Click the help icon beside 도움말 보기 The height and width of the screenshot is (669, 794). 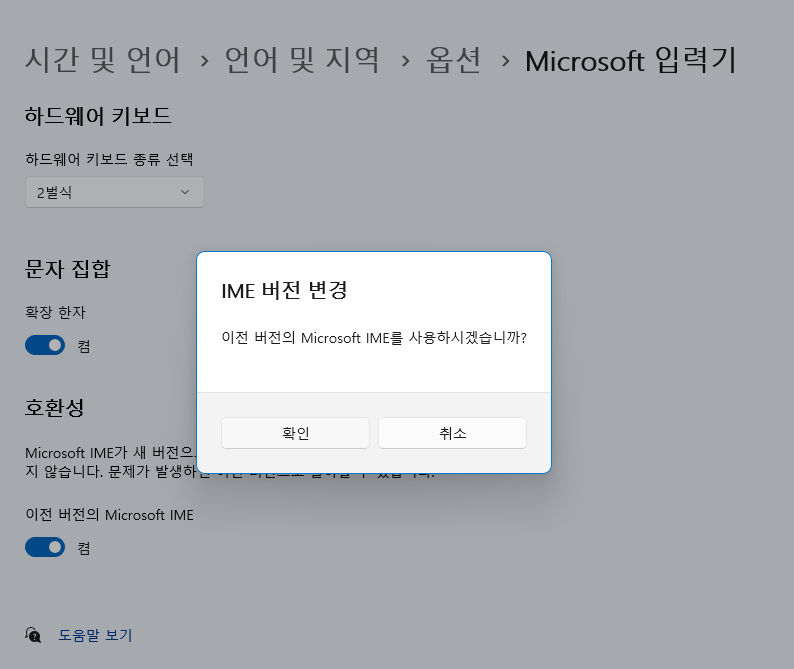point(33,635)
